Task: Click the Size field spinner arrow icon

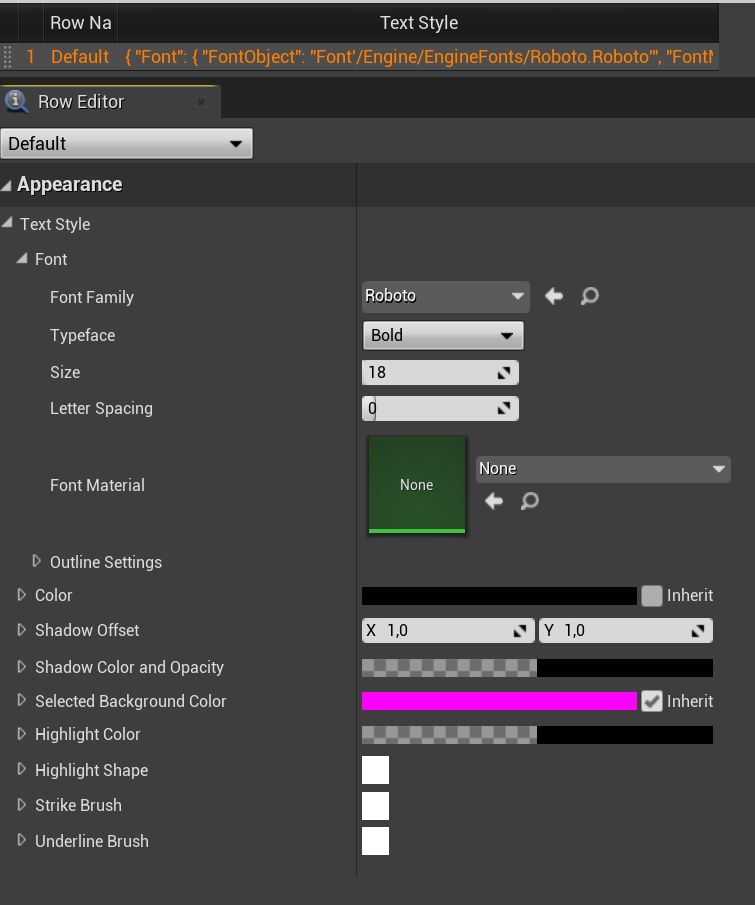Action: click(x=504, y=373)
